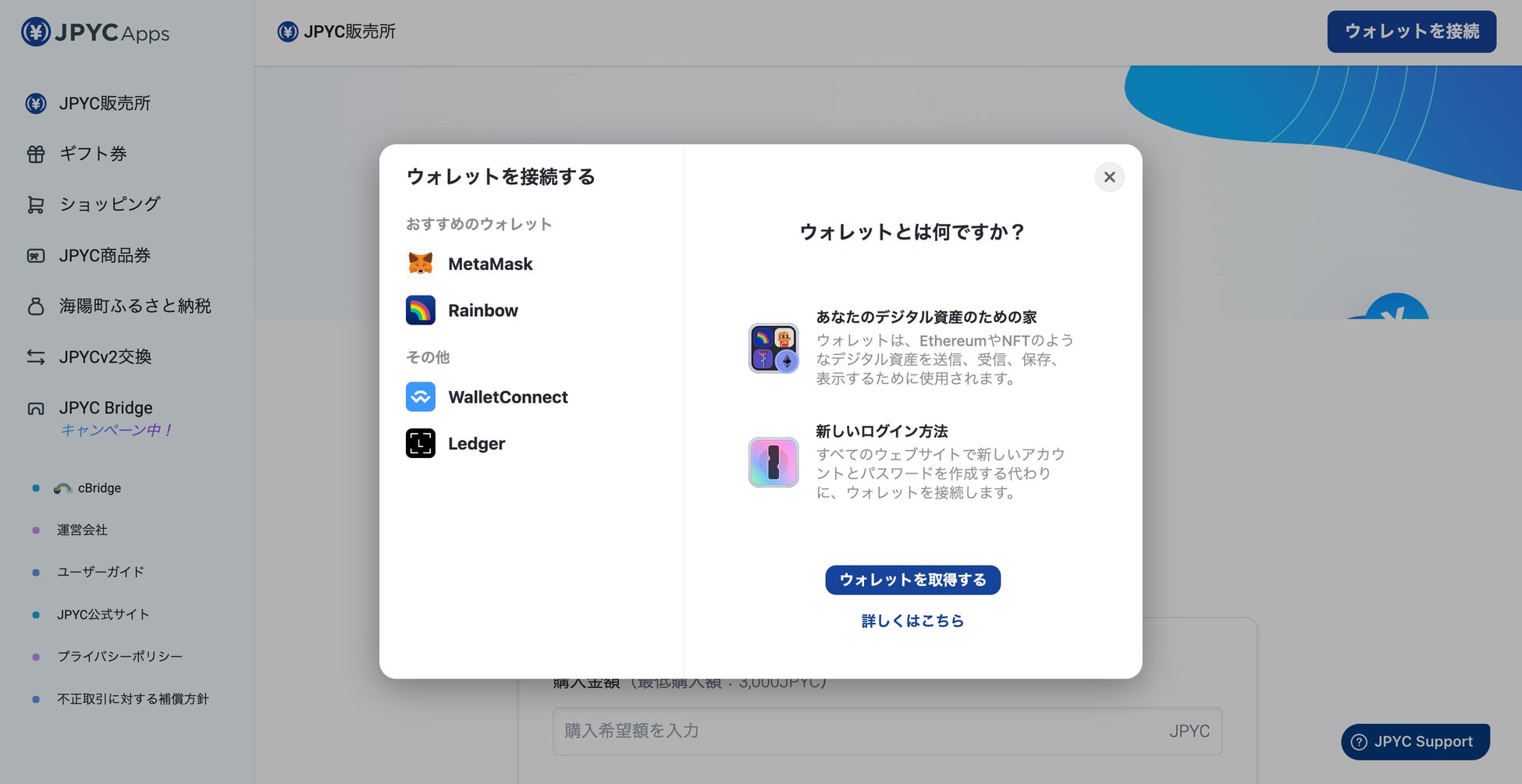The height and width of the screenshot is (784, 1522).
Task: Open 不正取引に対する補償方針 link
Action: (133, 699)
